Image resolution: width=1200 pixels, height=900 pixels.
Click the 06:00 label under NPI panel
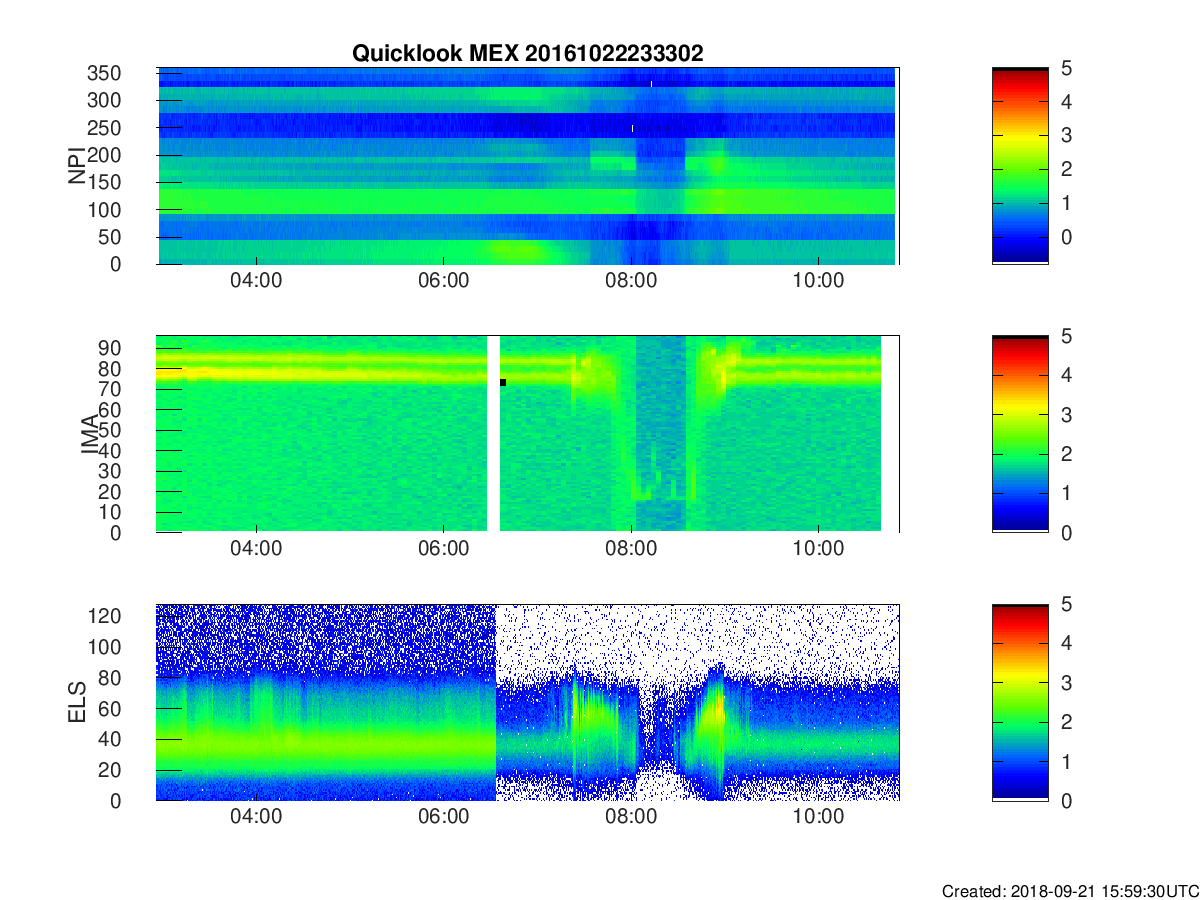(444, 282)
